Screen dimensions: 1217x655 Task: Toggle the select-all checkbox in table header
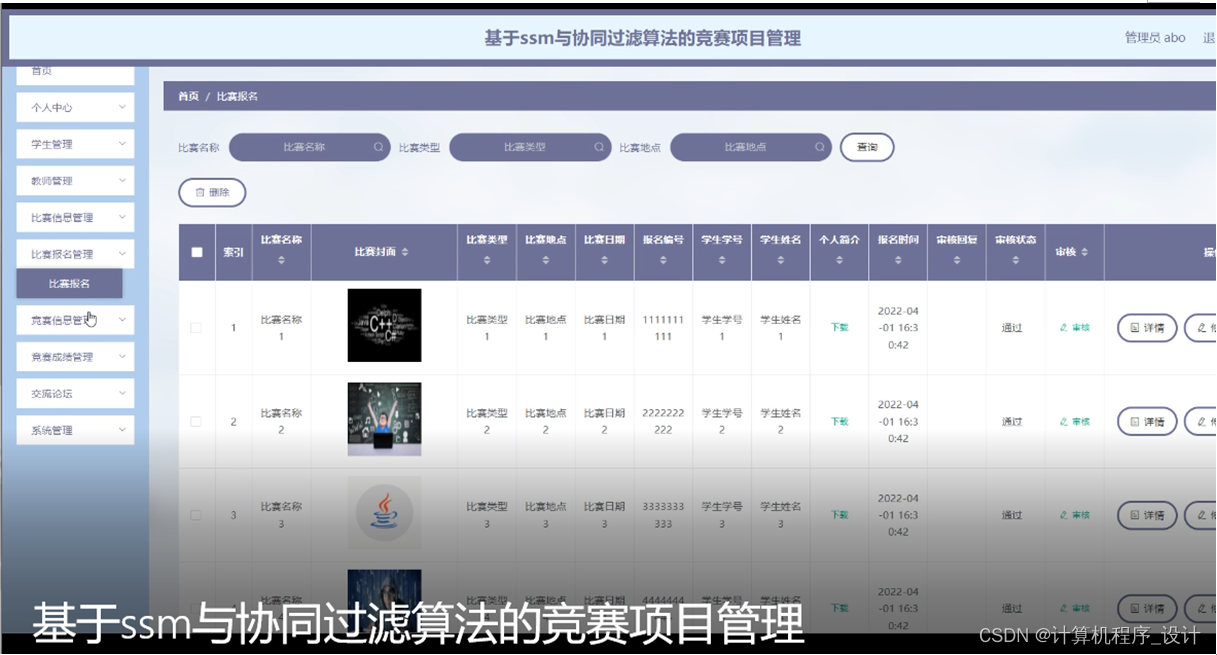coord(196,252)
